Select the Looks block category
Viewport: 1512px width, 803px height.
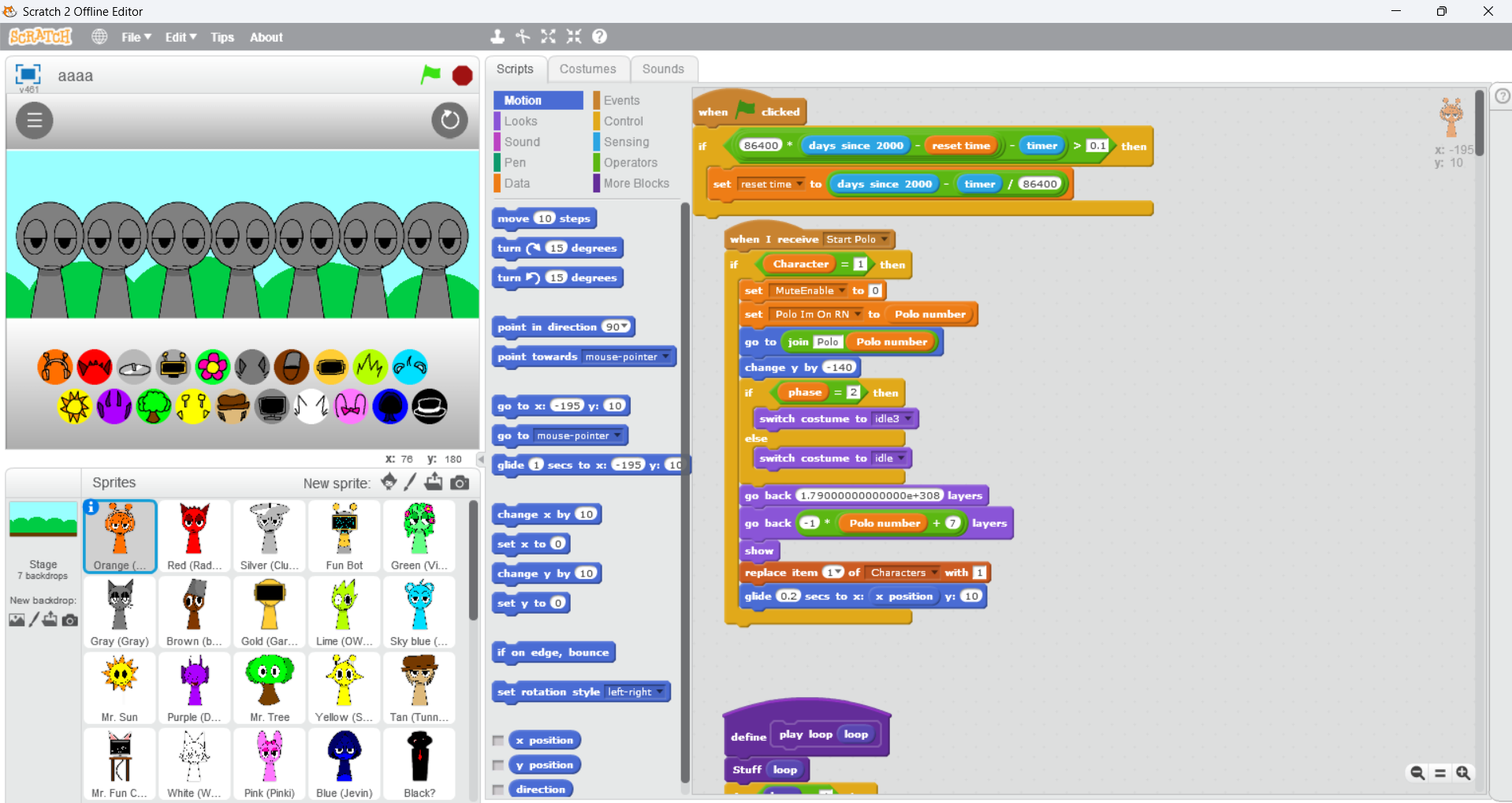click(x=538, y=121)
